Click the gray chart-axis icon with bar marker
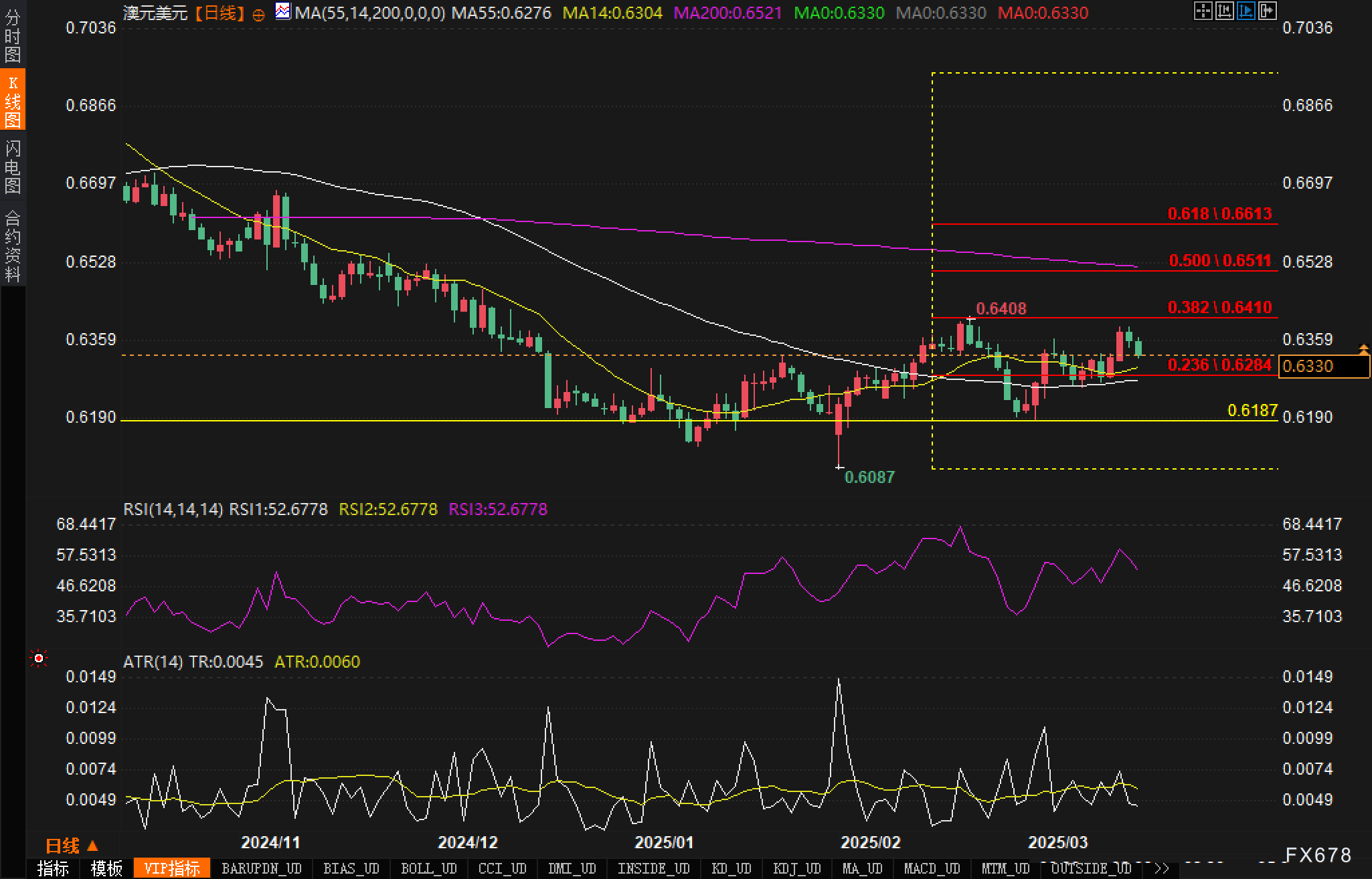The image size is (1372, 879). [1224, 11]
